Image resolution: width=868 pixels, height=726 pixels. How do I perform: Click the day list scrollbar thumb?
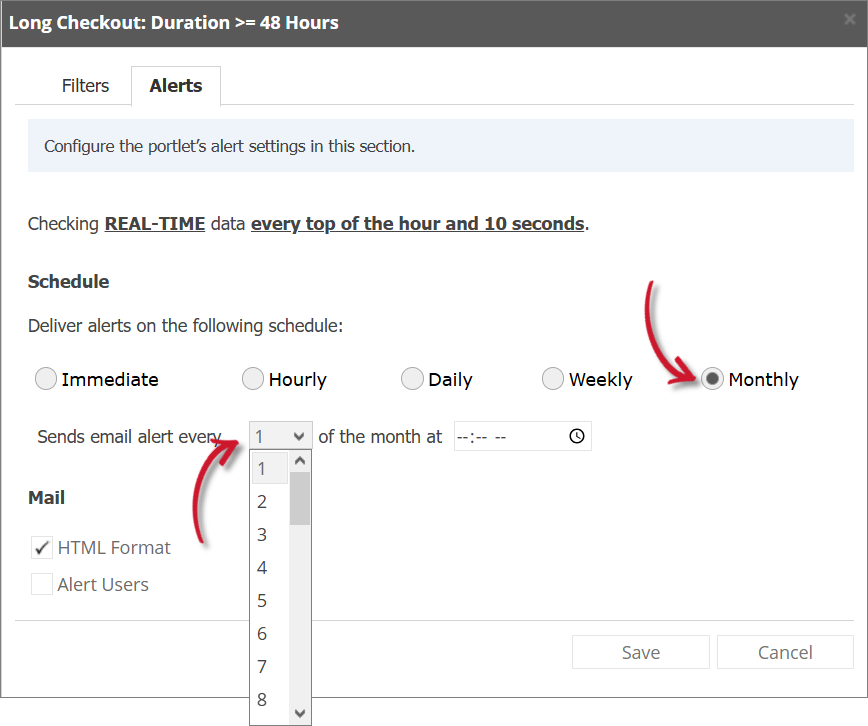[300, 498]
